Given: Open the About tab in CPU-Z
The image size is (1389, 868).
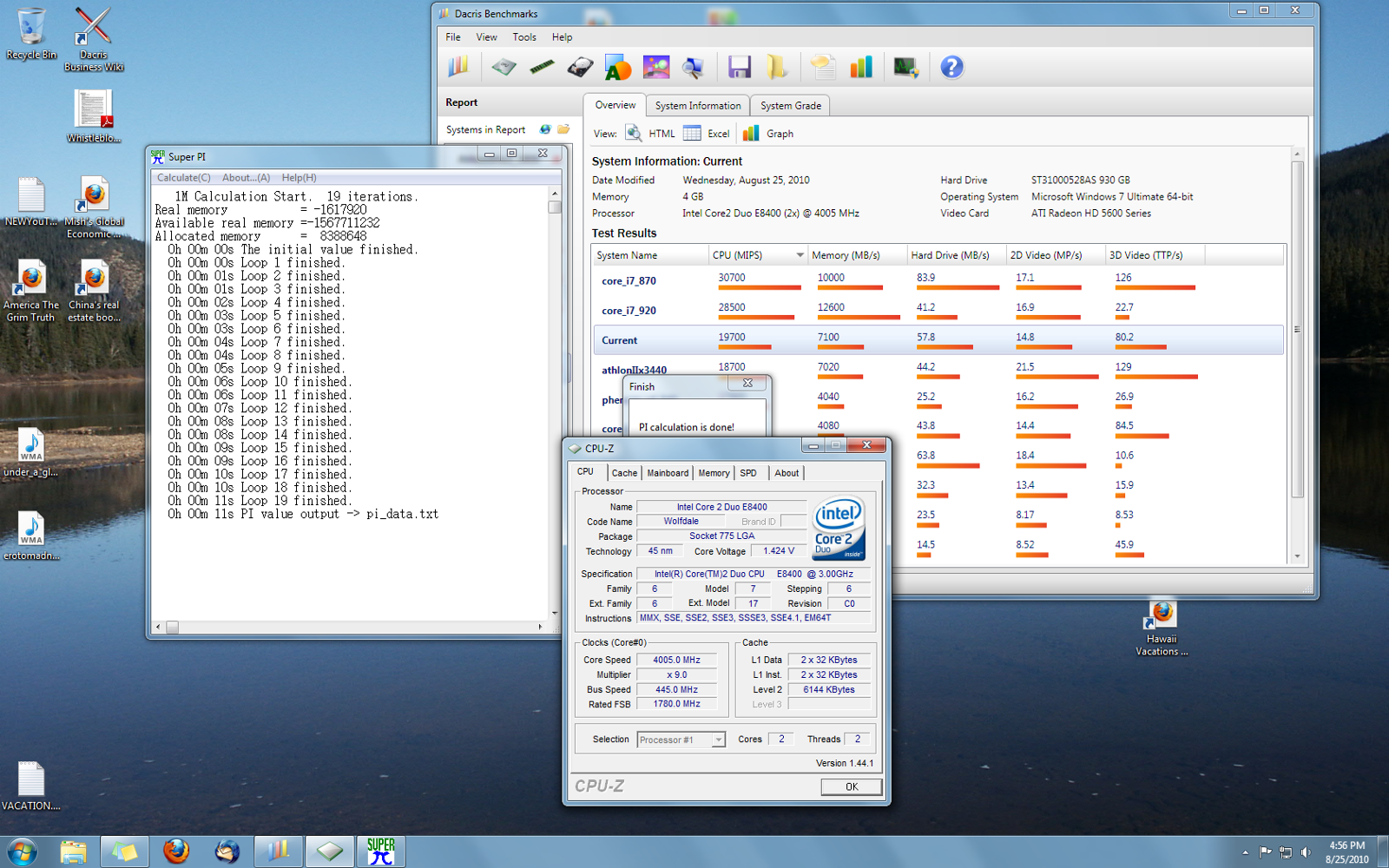Looking at the screenshot, I should point(787,473).
